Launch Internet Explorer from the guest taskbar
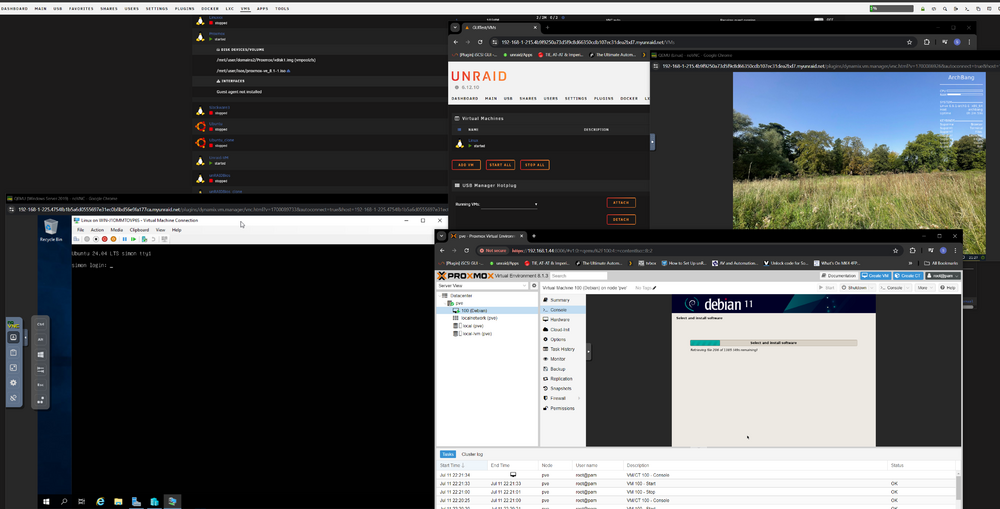Screen dimensions: 1000x509 [100, 502]
